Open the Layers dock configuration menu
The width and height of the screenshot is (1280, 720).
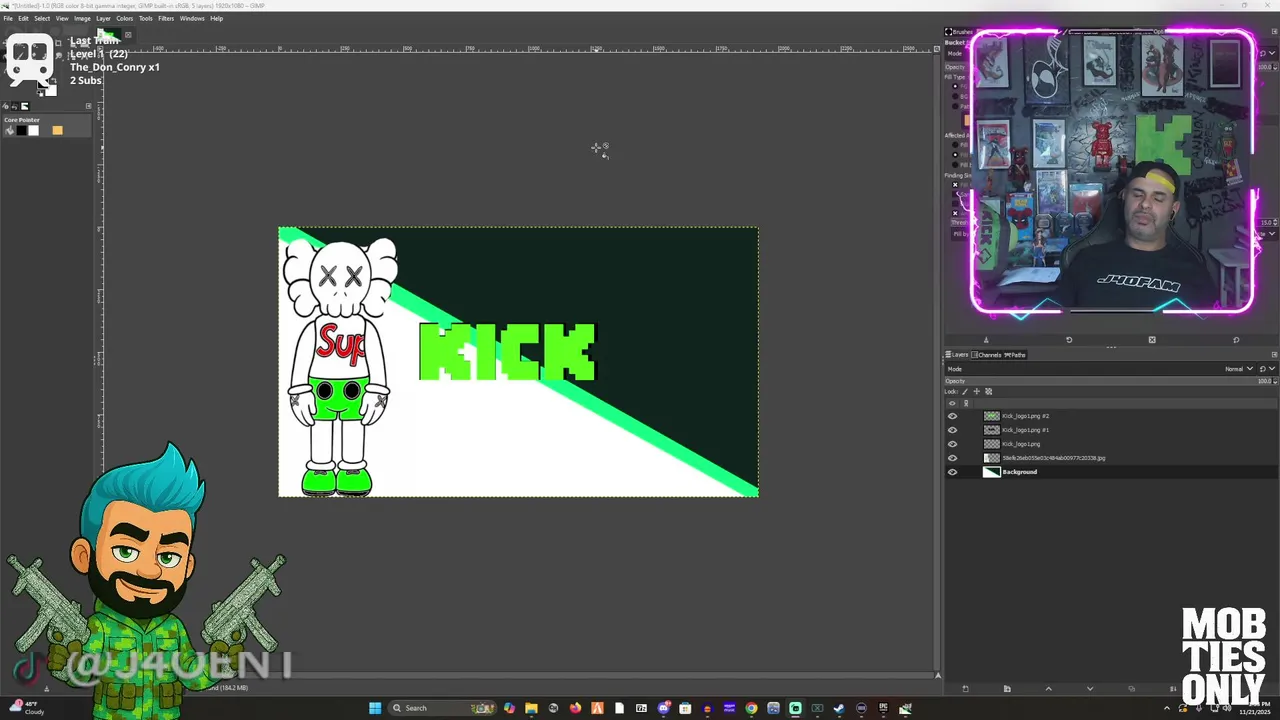click(x=1273, y=355)
